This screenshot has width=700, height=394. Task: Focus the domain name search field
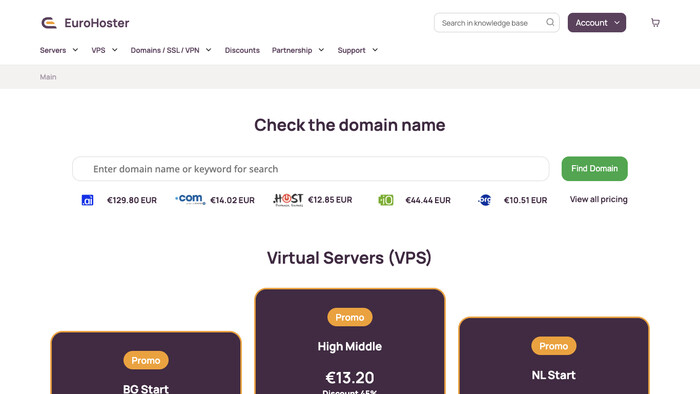click(x=311, y=169)
